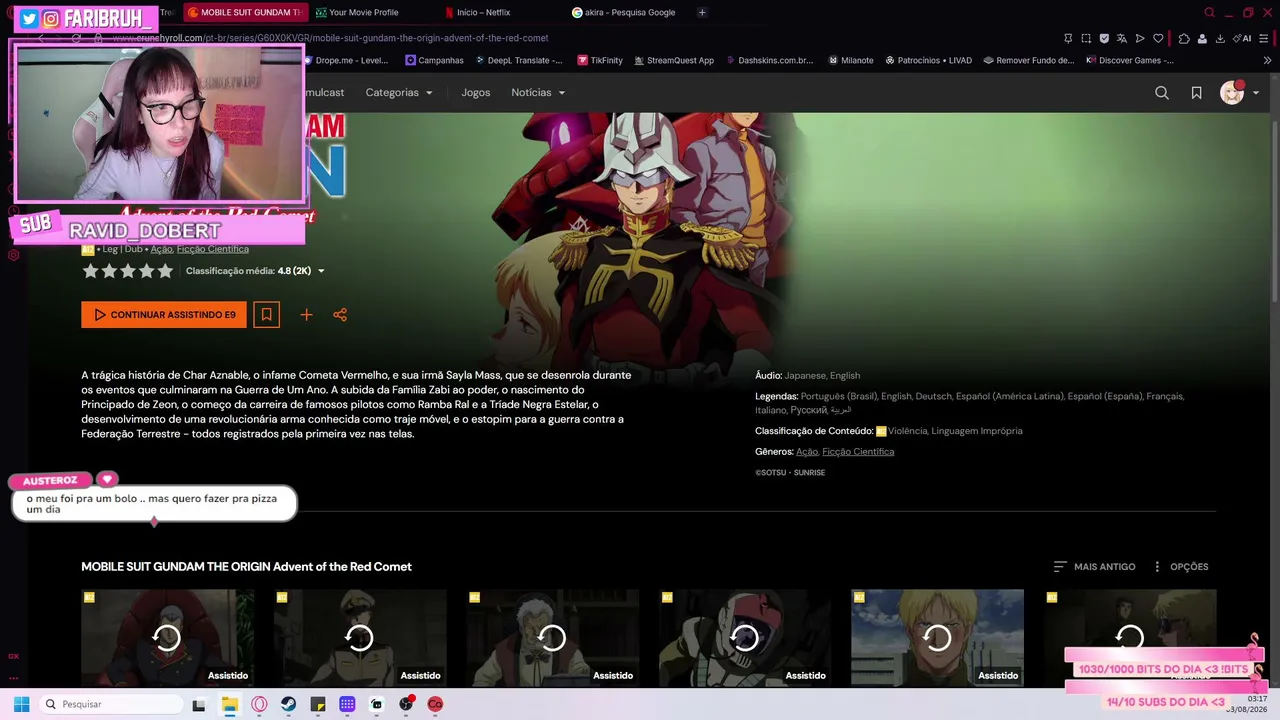Take a snapshot with the browser capture icon
The width and height of the screenshot is (1280, 720).
pos(1086,38)
